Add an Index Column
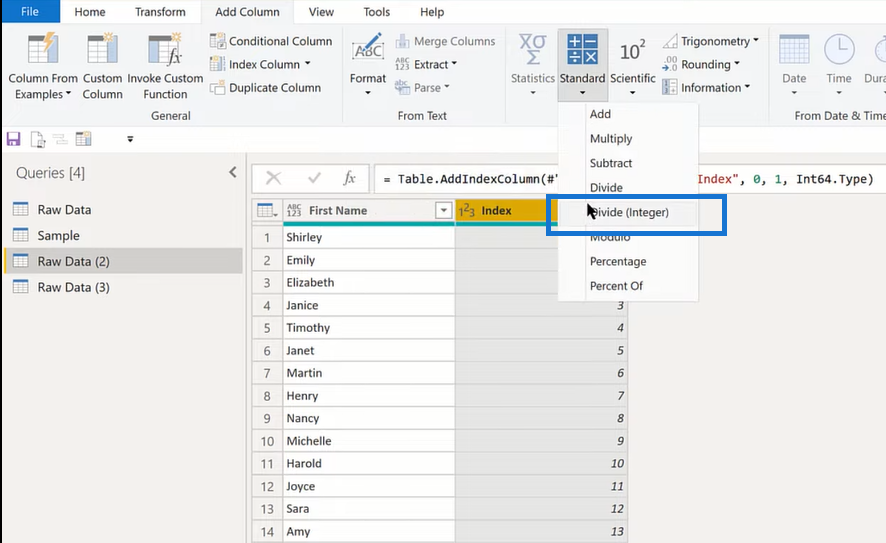The width and height of the screenshot is (886, 543). click(x=260, y=64)
